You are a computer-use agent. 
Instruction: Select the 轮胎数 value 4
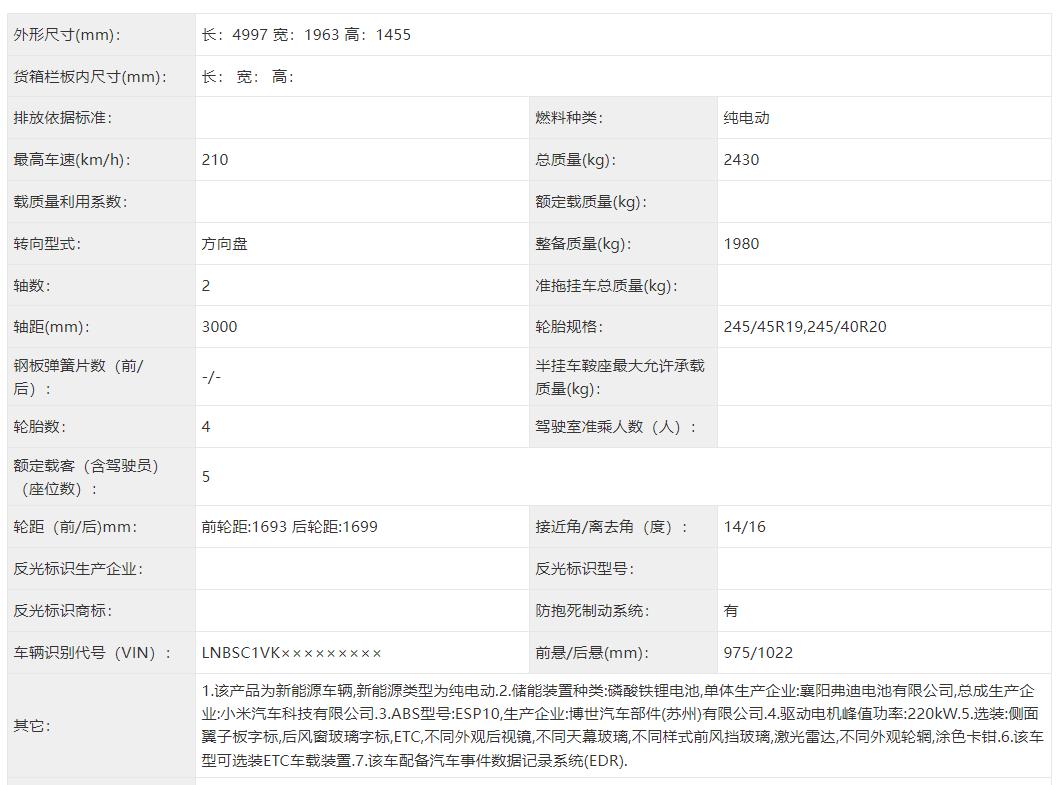(x=203, y=425)
